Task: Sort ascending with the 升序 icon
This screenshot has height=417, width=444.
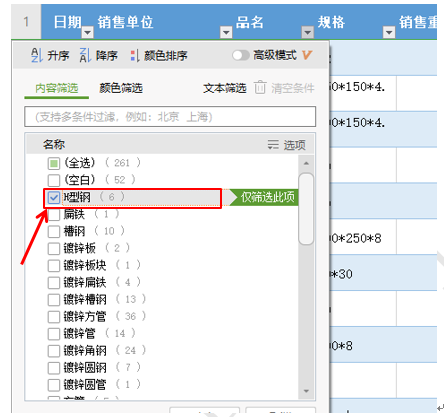Action: (x=37, y=55)
